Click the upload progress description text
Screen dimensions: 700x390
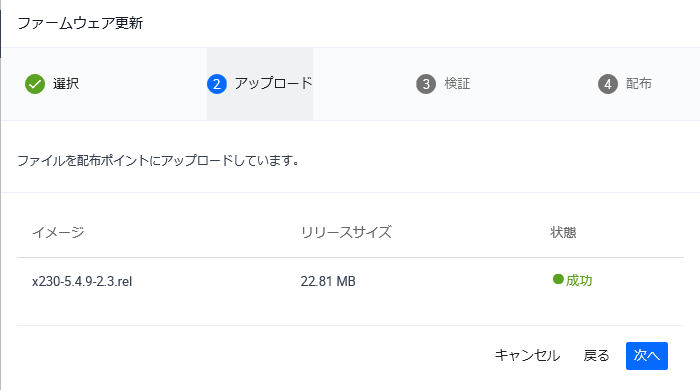point(158,161)
